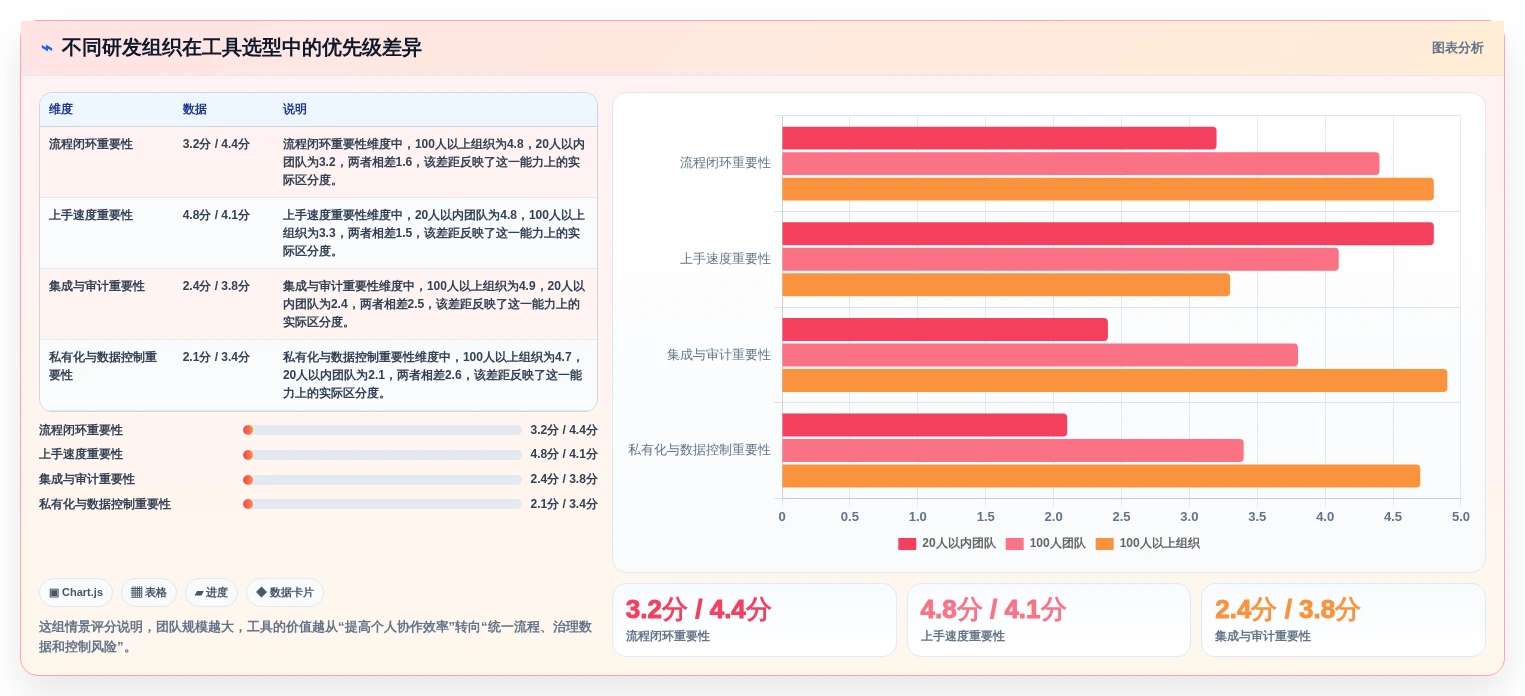Click the lightning icon beside the title

click(x=46, y=48)
